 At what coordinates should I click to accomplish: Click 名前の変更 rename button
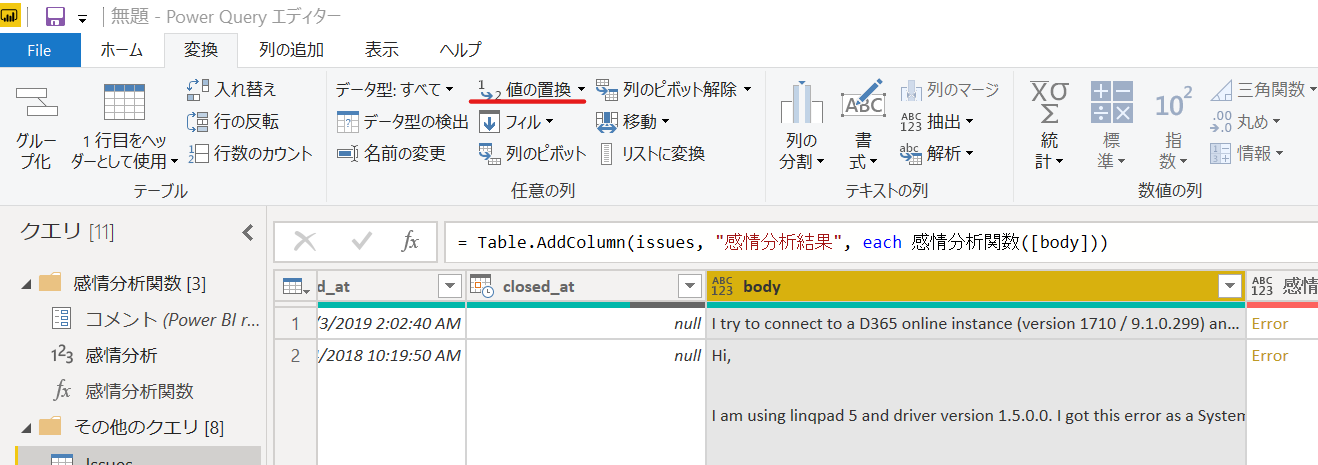(x=391, y=154)
